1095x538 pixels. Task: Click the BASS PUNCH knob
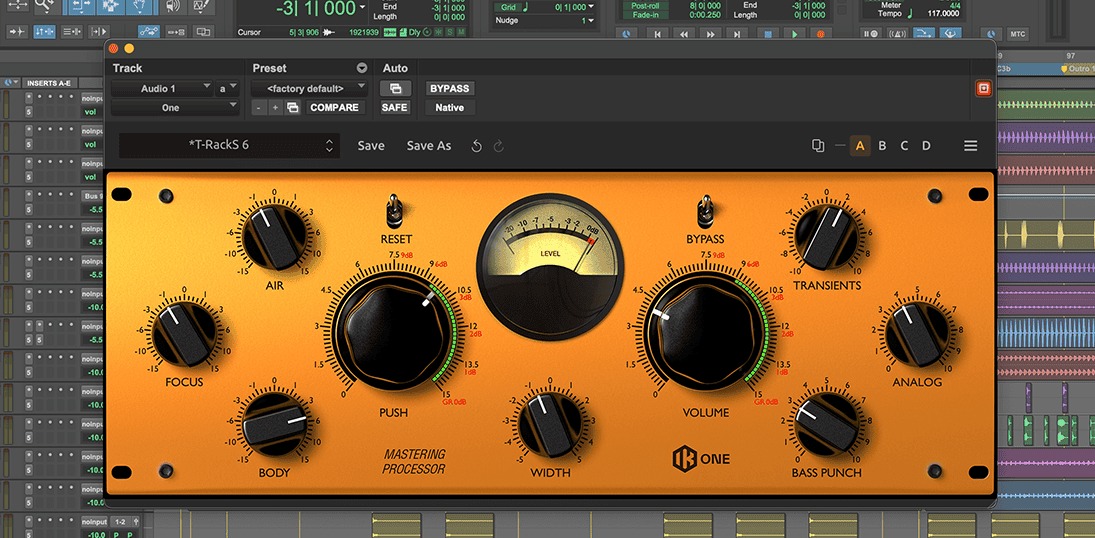(x=827, y=425)
